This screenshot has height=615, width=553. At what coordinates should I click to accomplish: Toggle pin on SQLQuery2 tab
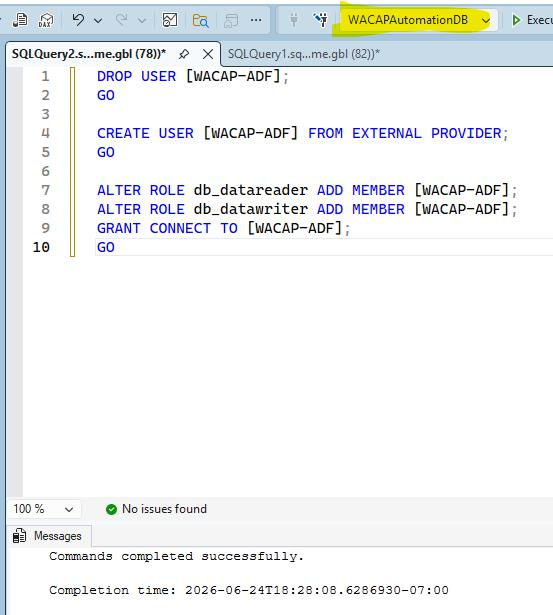[x=184, y=54]
